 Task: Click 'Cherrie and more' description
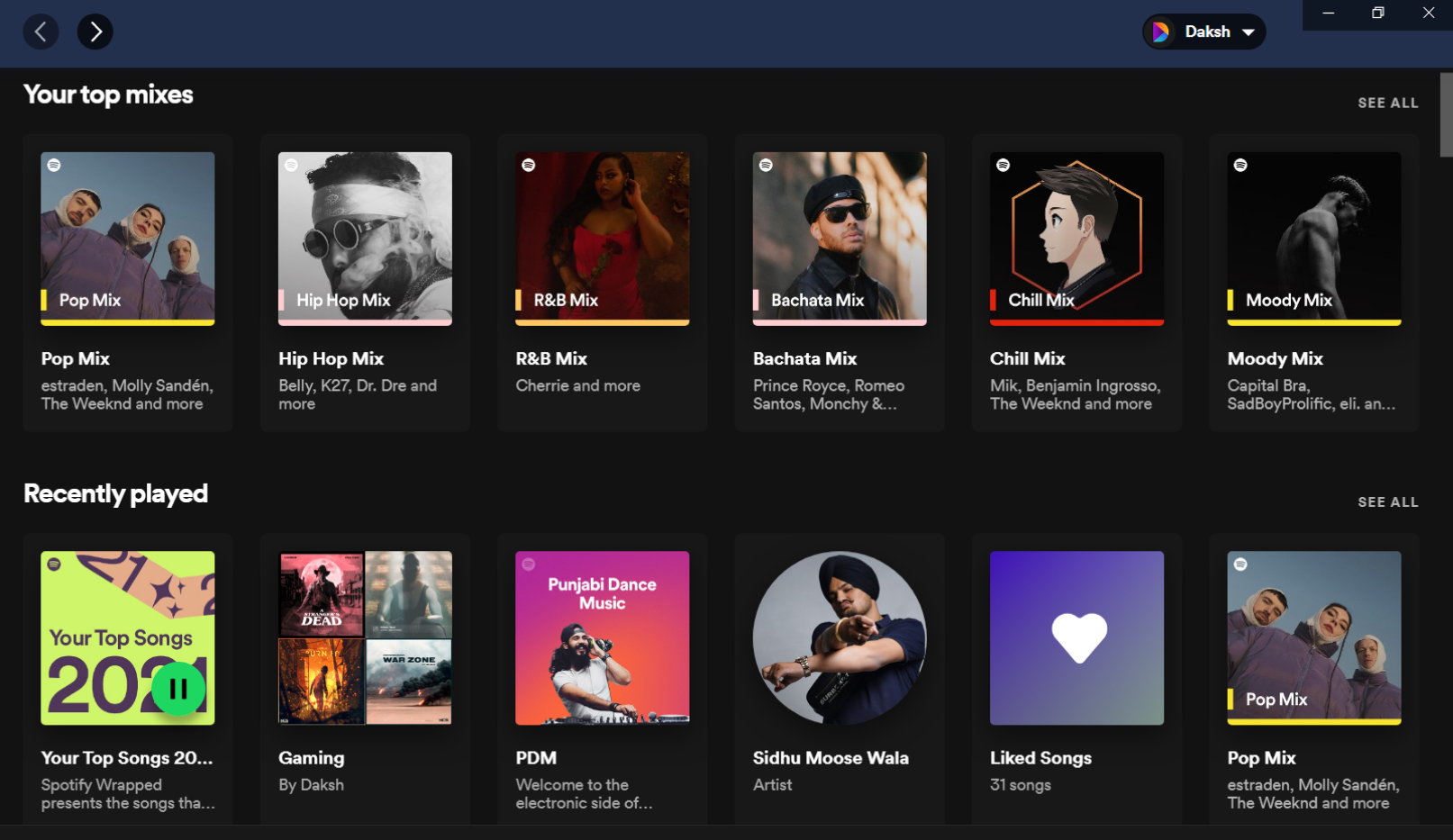(x=577, y=385)
